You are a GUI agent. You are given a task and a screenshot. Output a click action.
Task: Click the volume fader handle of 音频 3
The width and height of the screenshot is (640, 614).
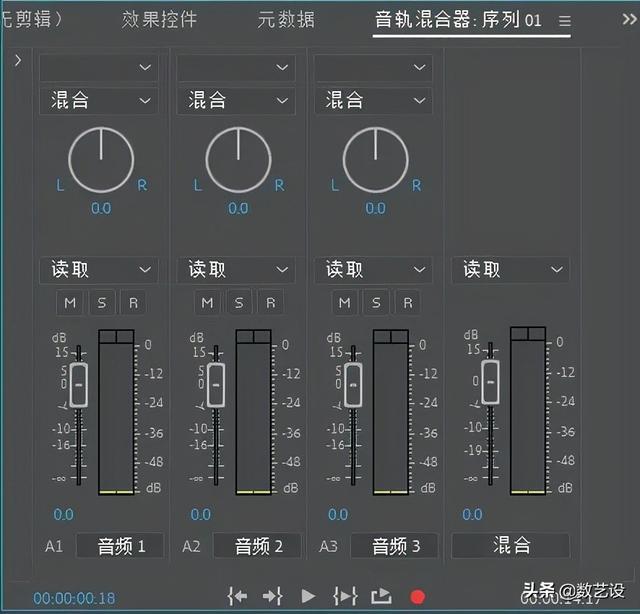(x=353, y=385)
